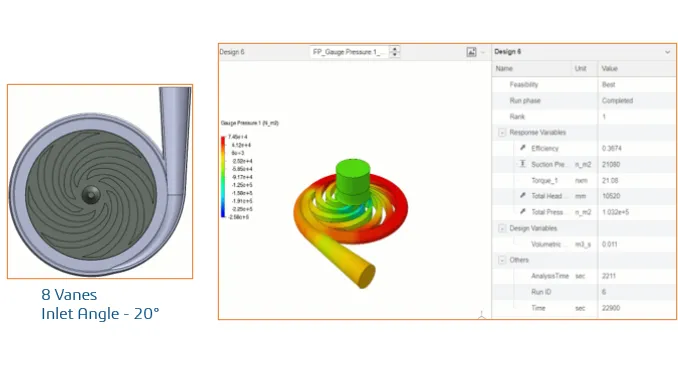Click the pin icon beside Total Press
Screen dimensions: 678x377
coord(523,211)
